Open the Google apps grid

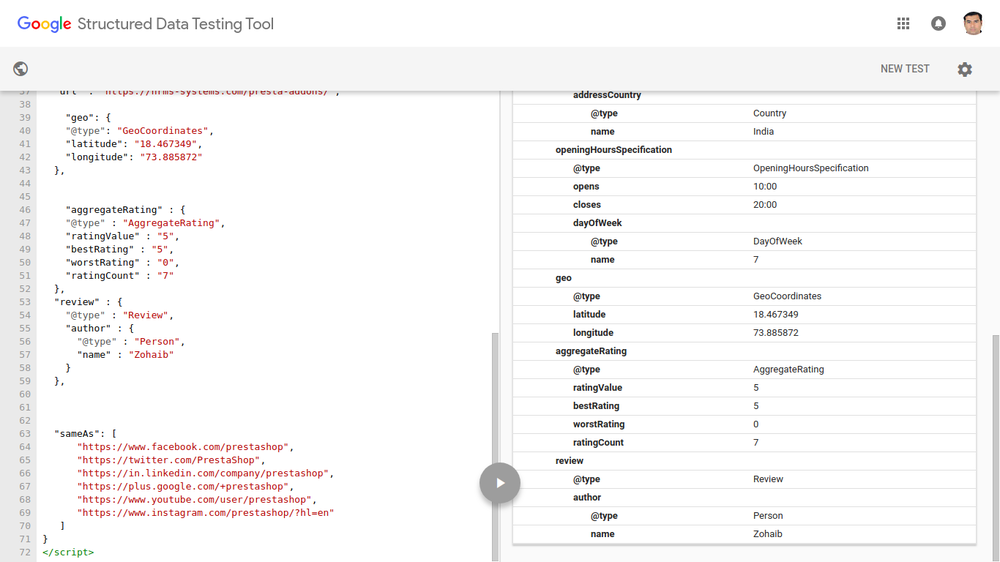[903, 24]
